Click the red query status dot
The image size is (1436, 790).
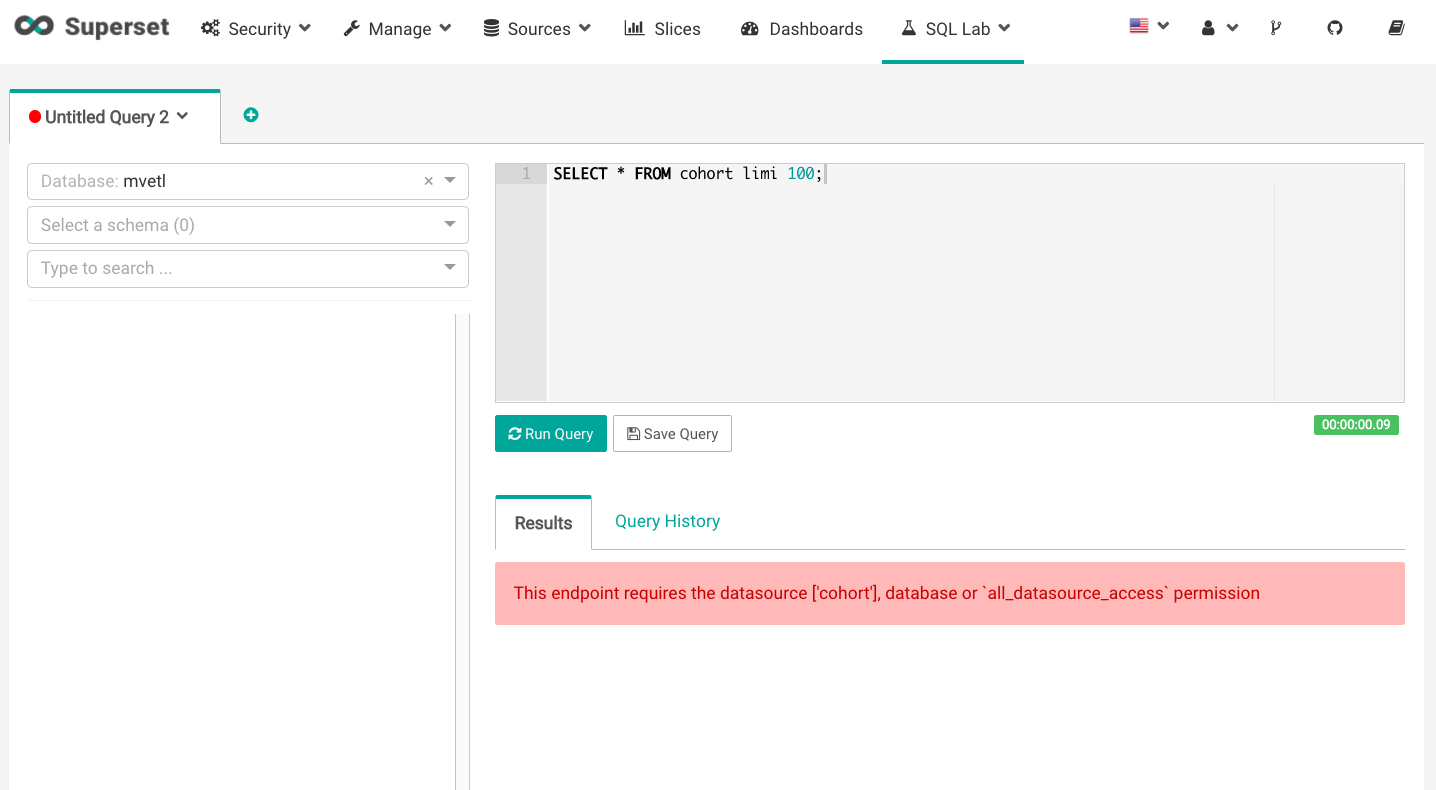click(35, 117)
